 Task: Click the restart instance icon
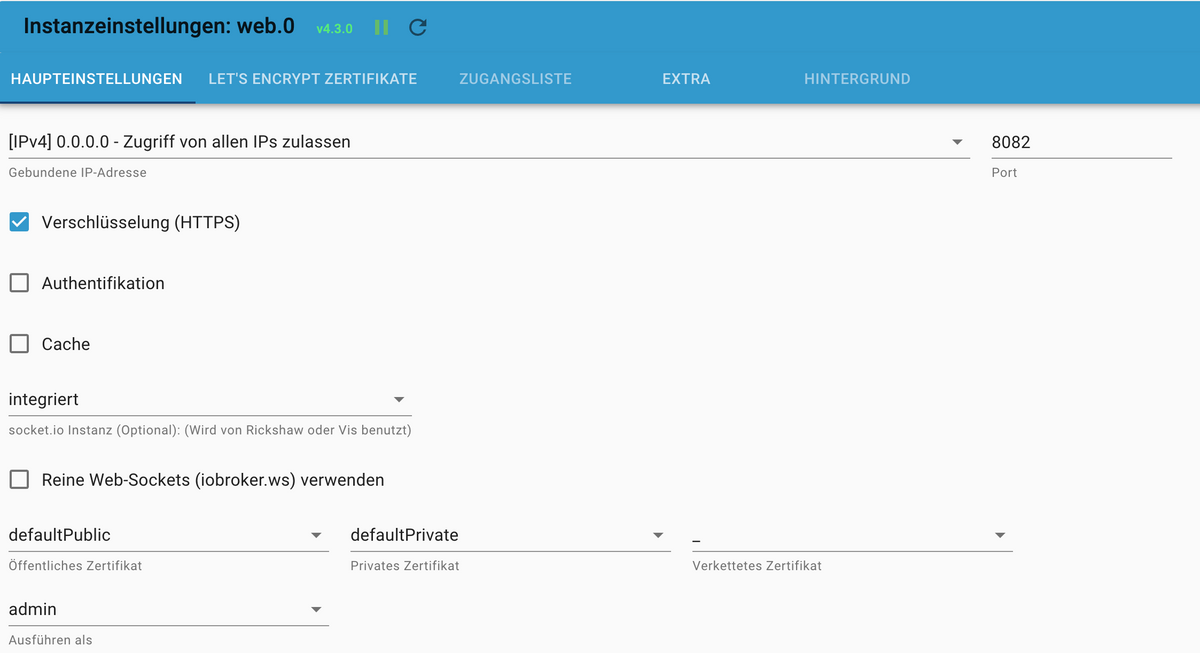[418, 28]
